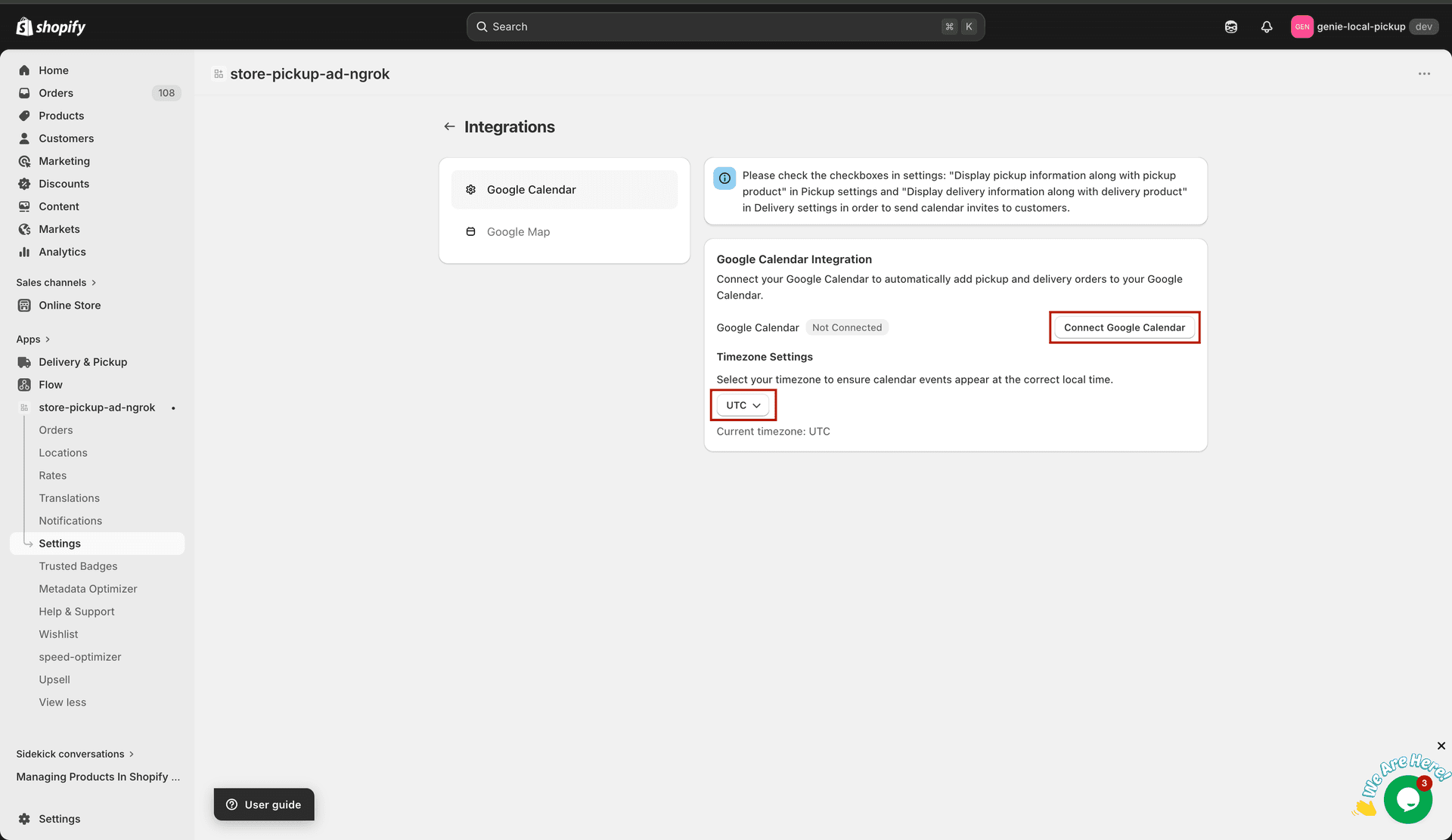Click the Shopify logo
This screenshot has height=840, width=1452.
(51, 26)
